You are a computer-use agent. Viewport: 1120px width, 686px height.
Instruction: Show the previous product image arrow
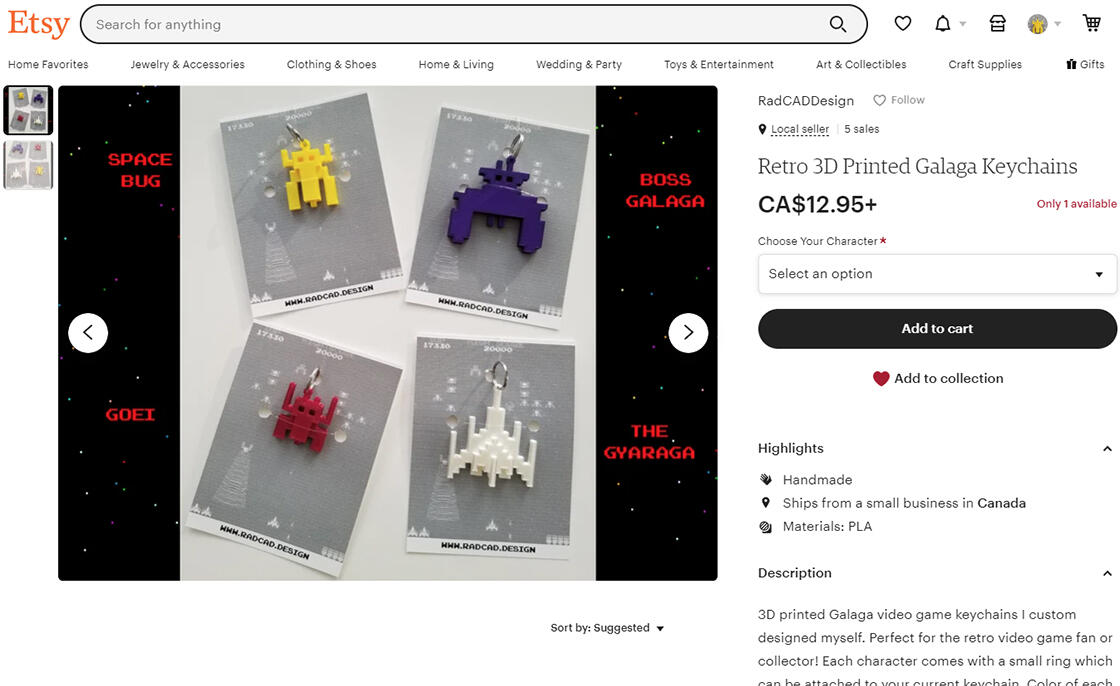pos(88,333)
